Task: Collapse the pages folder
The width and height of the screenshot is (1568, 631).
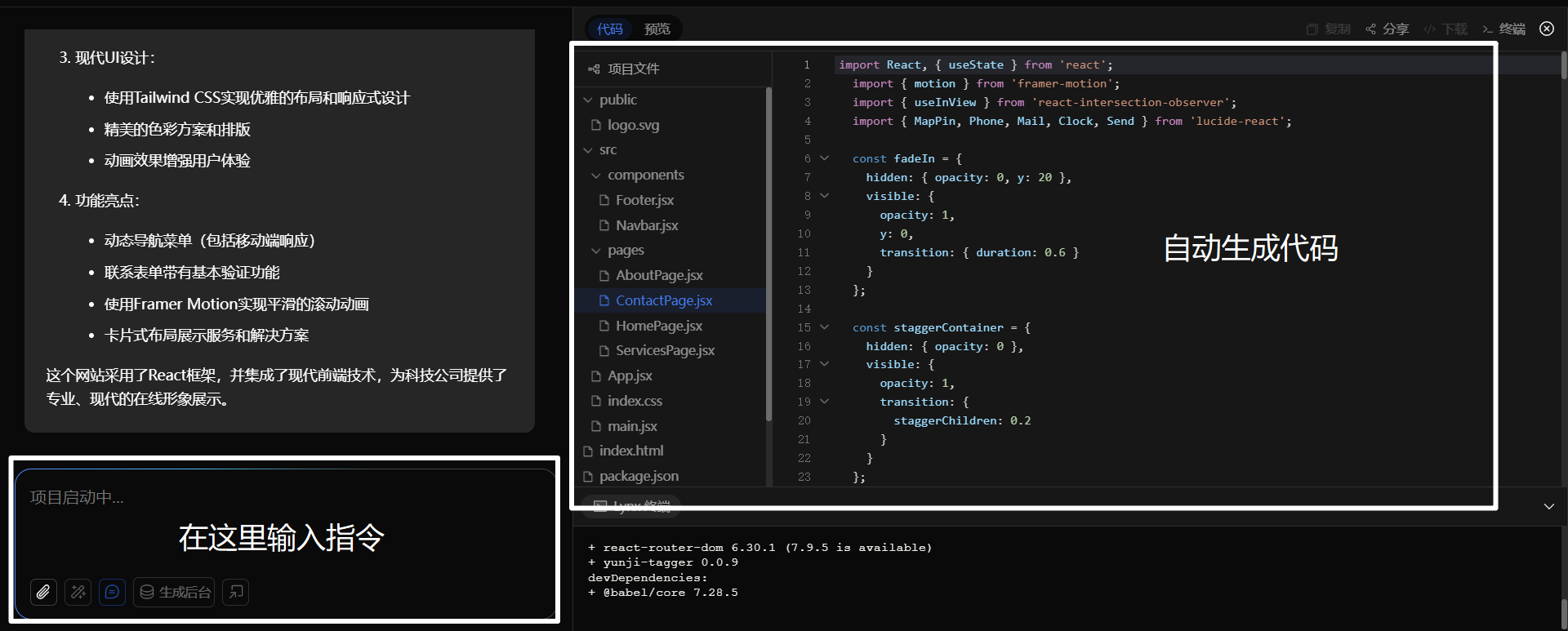Action: [596, 251]
